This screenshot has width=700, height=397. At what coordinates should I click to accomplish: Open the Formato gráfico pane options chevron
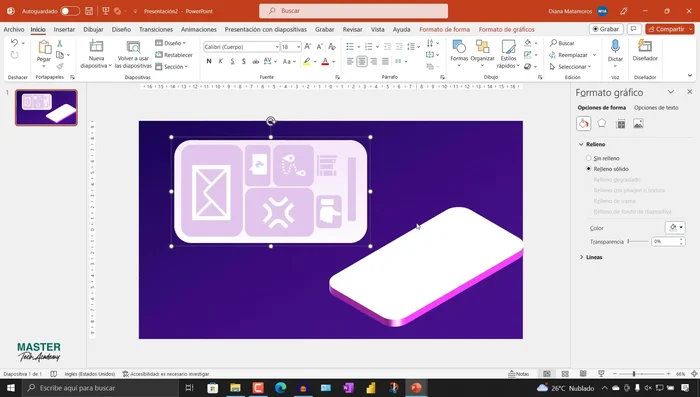point(671,92)
